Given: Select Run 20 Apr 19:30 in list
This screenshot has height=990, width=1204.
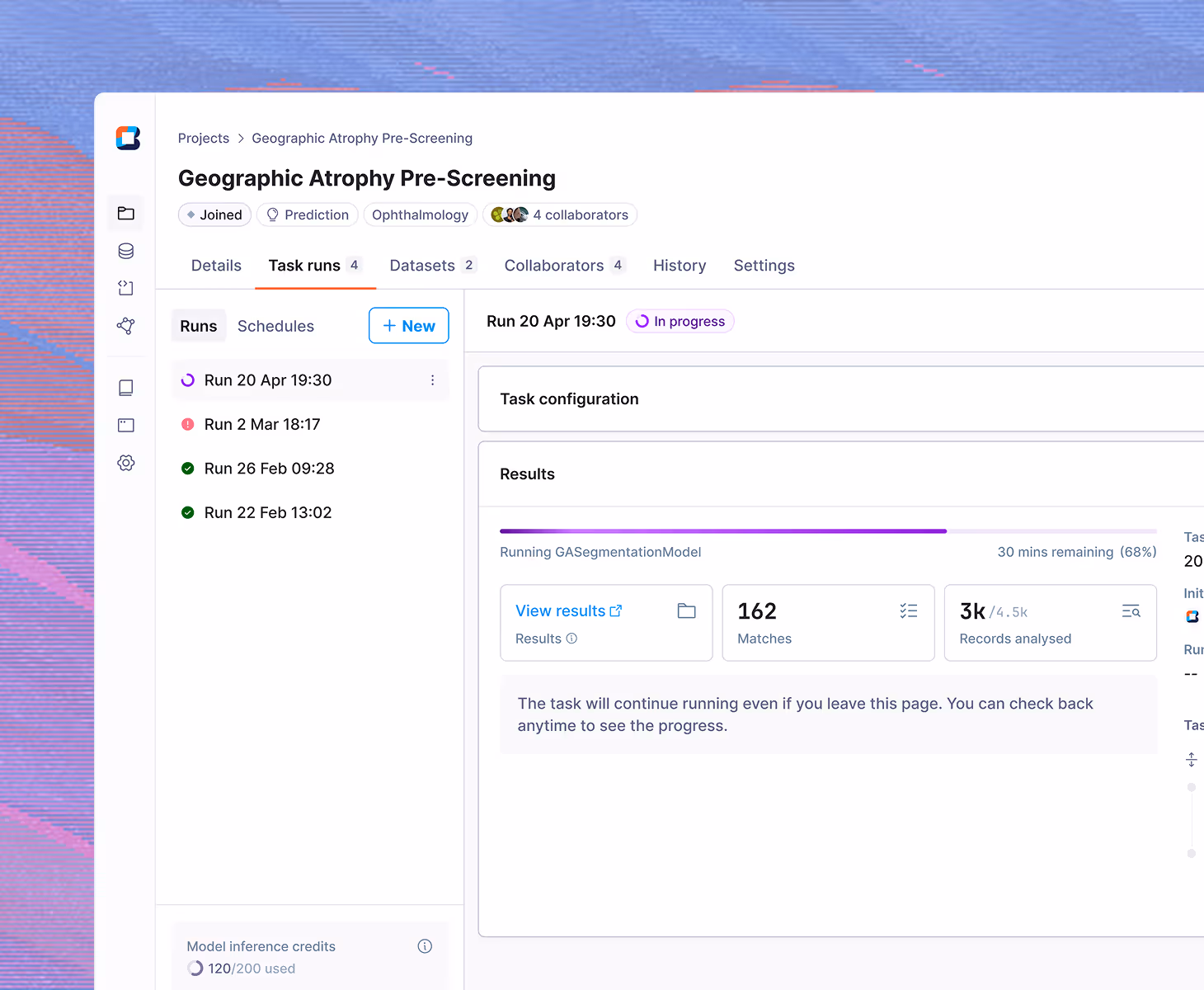Looking at the screenshot, I should coord(310,380).
